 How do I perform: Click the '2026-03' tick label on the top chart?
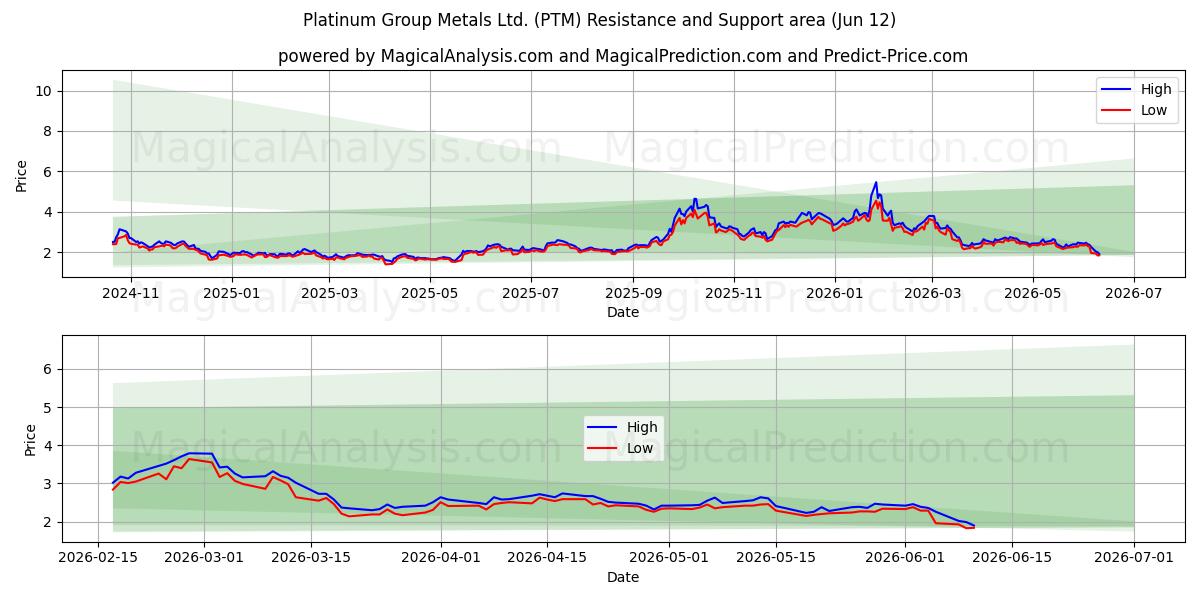point(931,293)
